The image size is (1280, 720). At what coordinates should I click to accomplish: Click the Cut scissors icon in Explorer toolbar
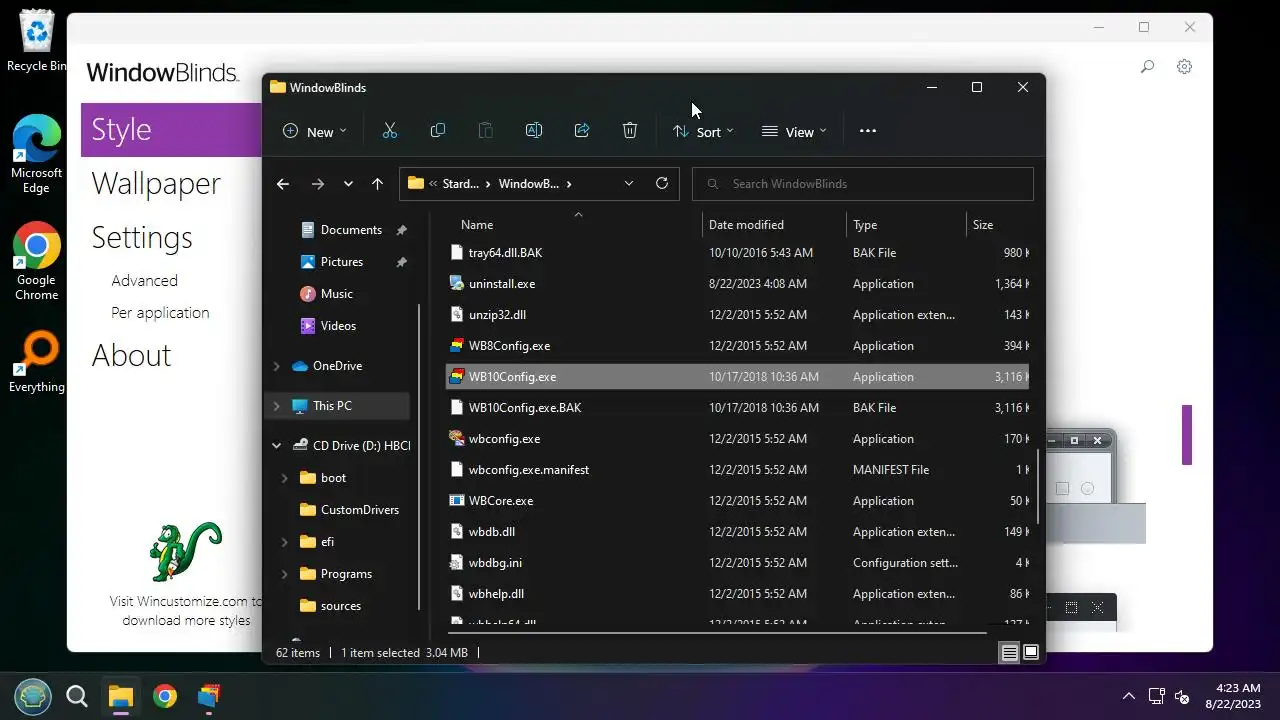pos(390,131)
